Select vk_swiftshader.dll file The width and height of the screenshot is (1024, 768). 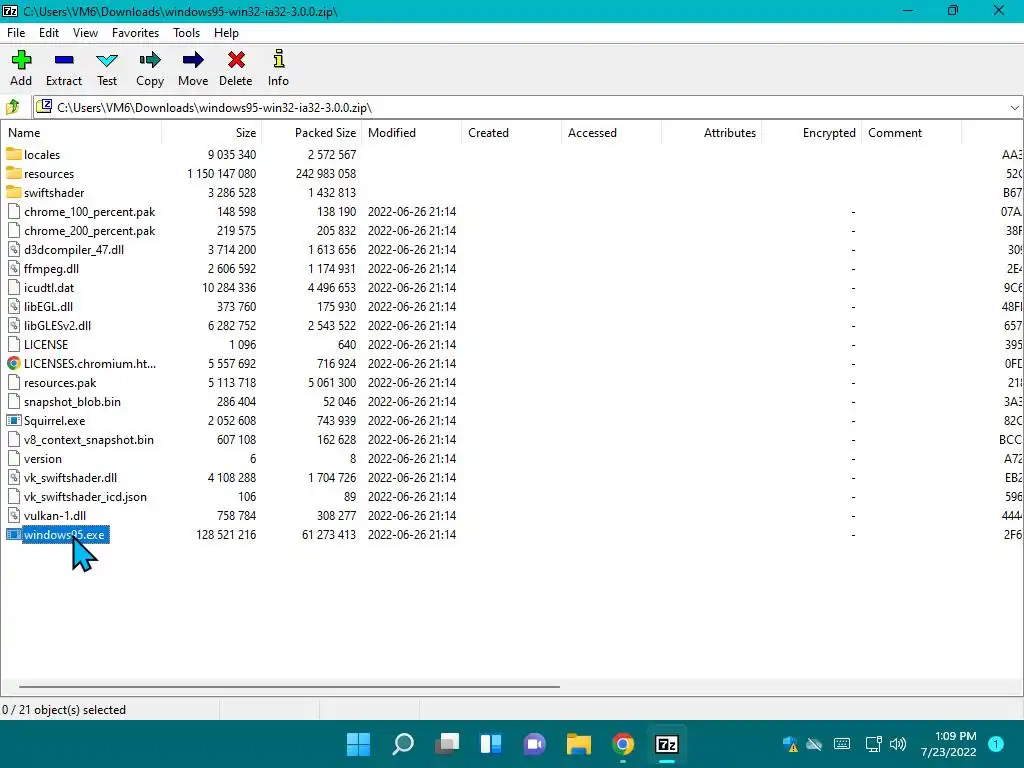[x=71, y=477]
